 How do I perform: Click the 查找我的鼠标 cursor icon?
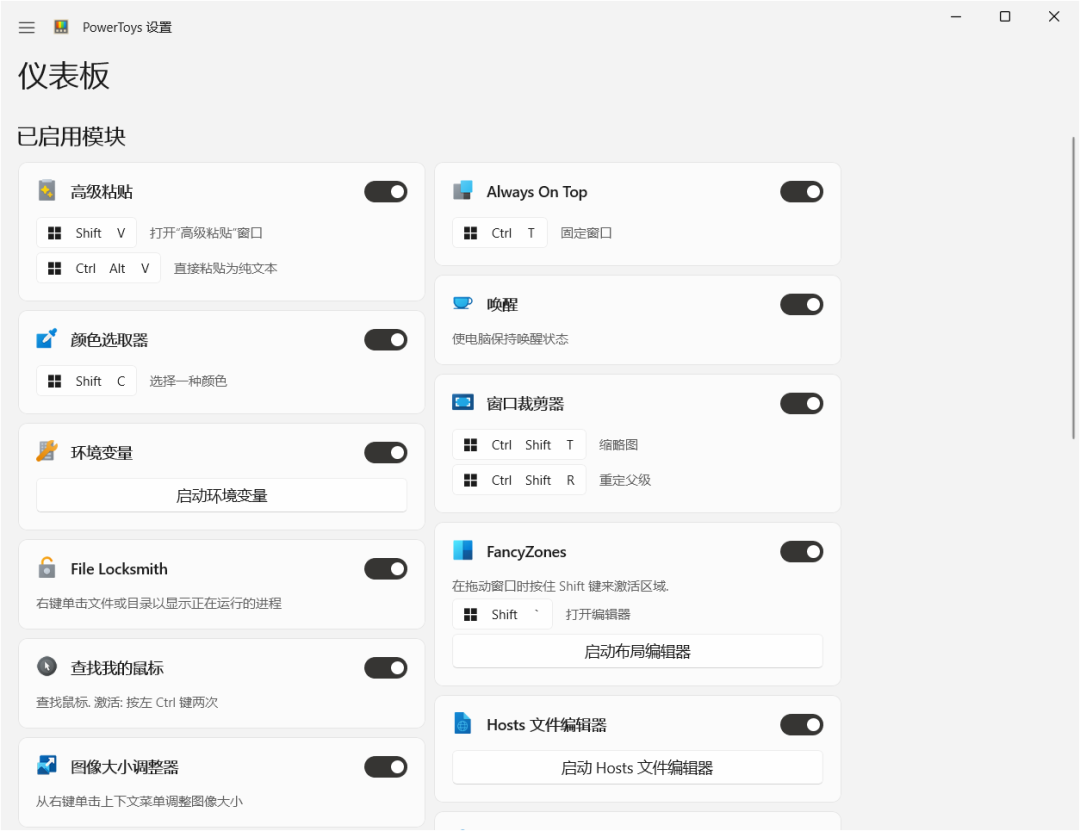[47, 667]
